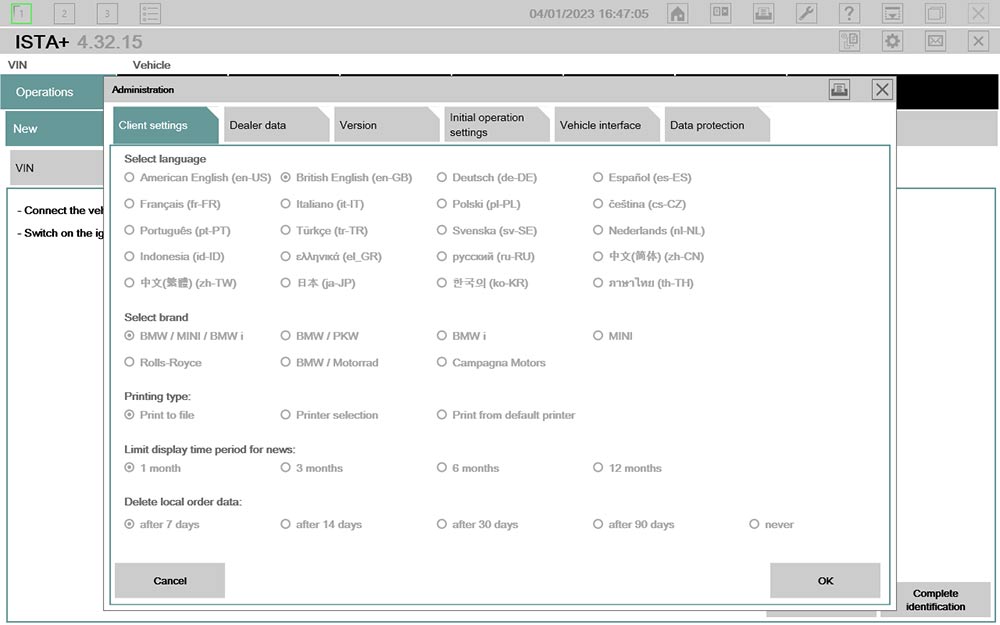1000x625 pixels.
Task: Click the stacked windows icon in top bar
Action: point(935,13)
